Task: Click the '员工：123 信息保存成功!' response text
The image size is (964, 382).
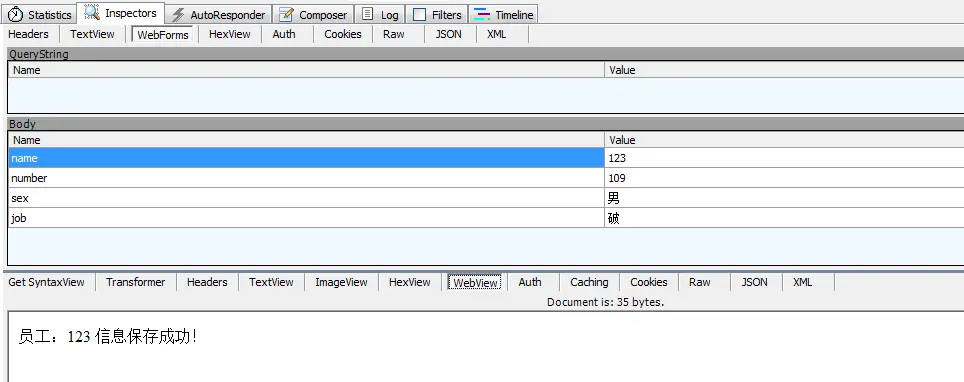Action: tap(108, 337)
